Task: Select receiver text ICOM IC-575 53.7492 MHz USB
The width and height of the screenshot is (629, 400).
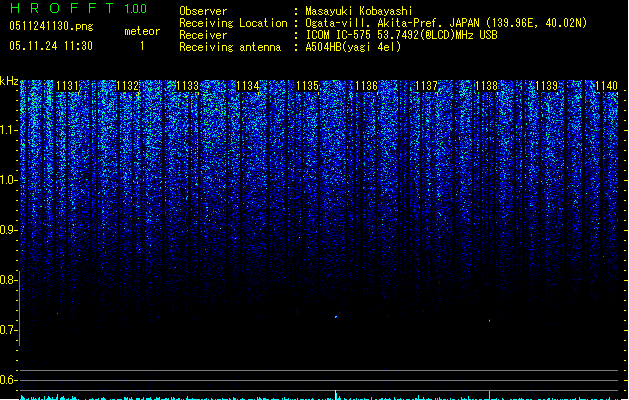Action: point(402,35)
